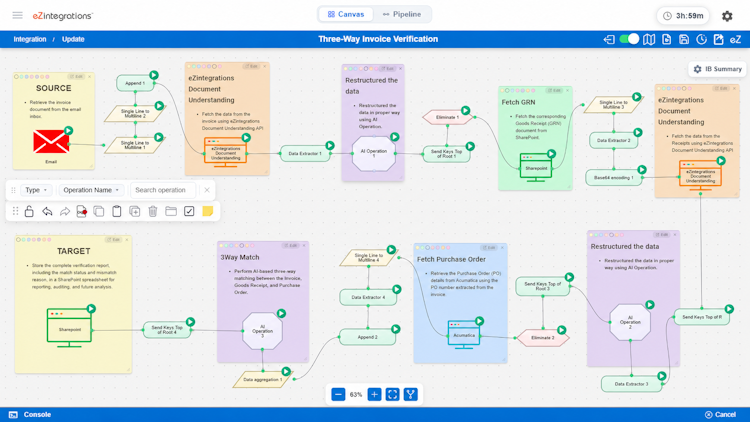Click the auto-layout branch icon
The width and height of the screenshot is (750, 422).
410,394
